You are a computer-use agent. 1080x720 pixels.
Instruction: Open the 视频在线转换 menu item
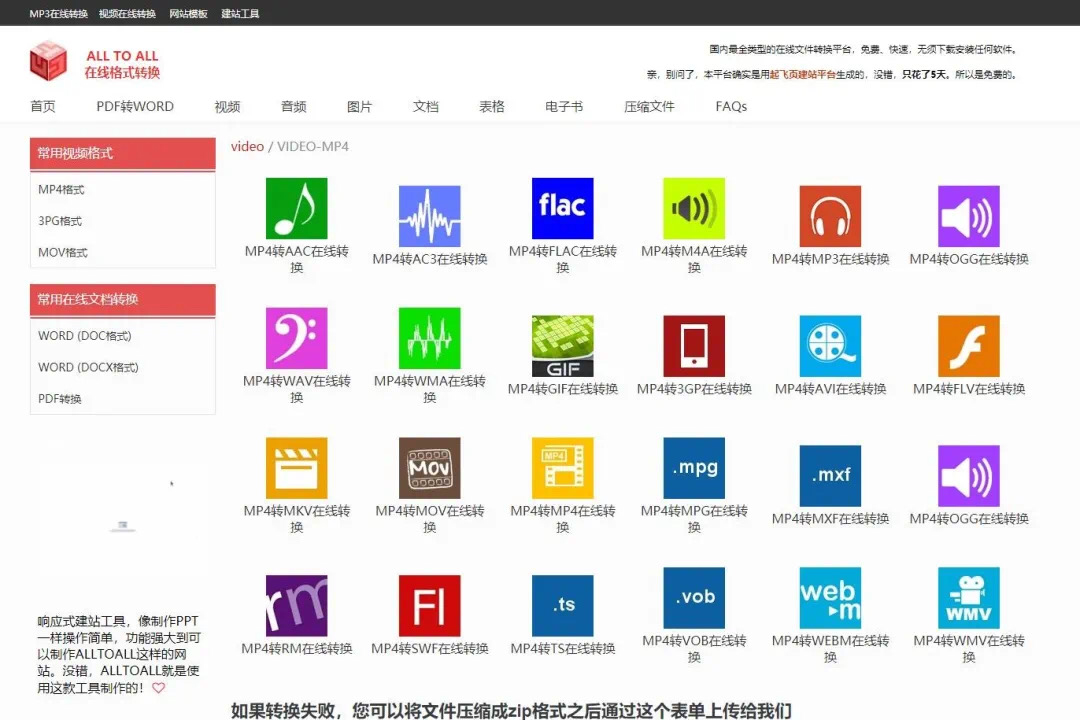click(x=127, y=13)
